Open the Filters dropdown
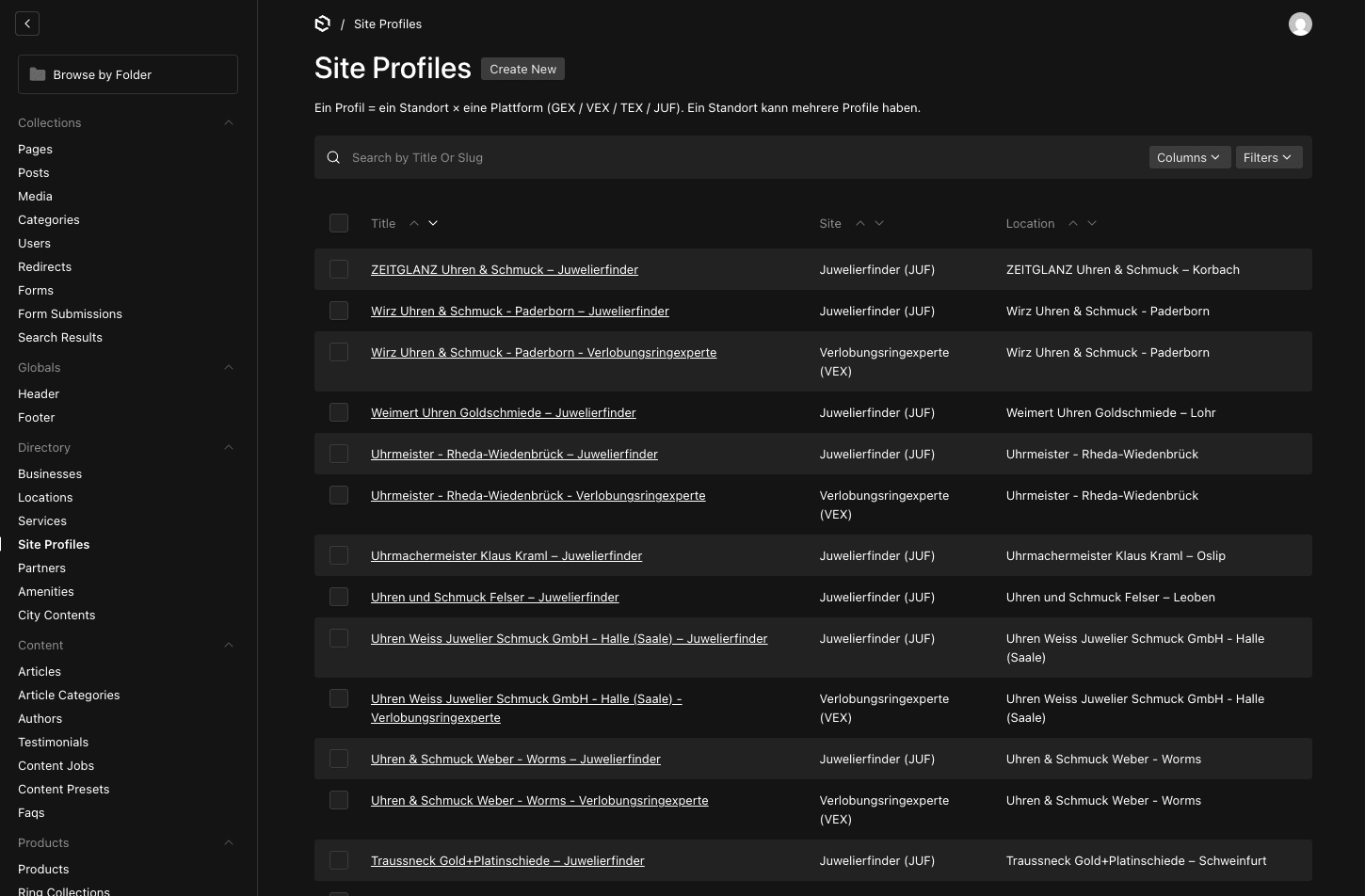Screen dimensions: 1365x896 click(1268, 157)
